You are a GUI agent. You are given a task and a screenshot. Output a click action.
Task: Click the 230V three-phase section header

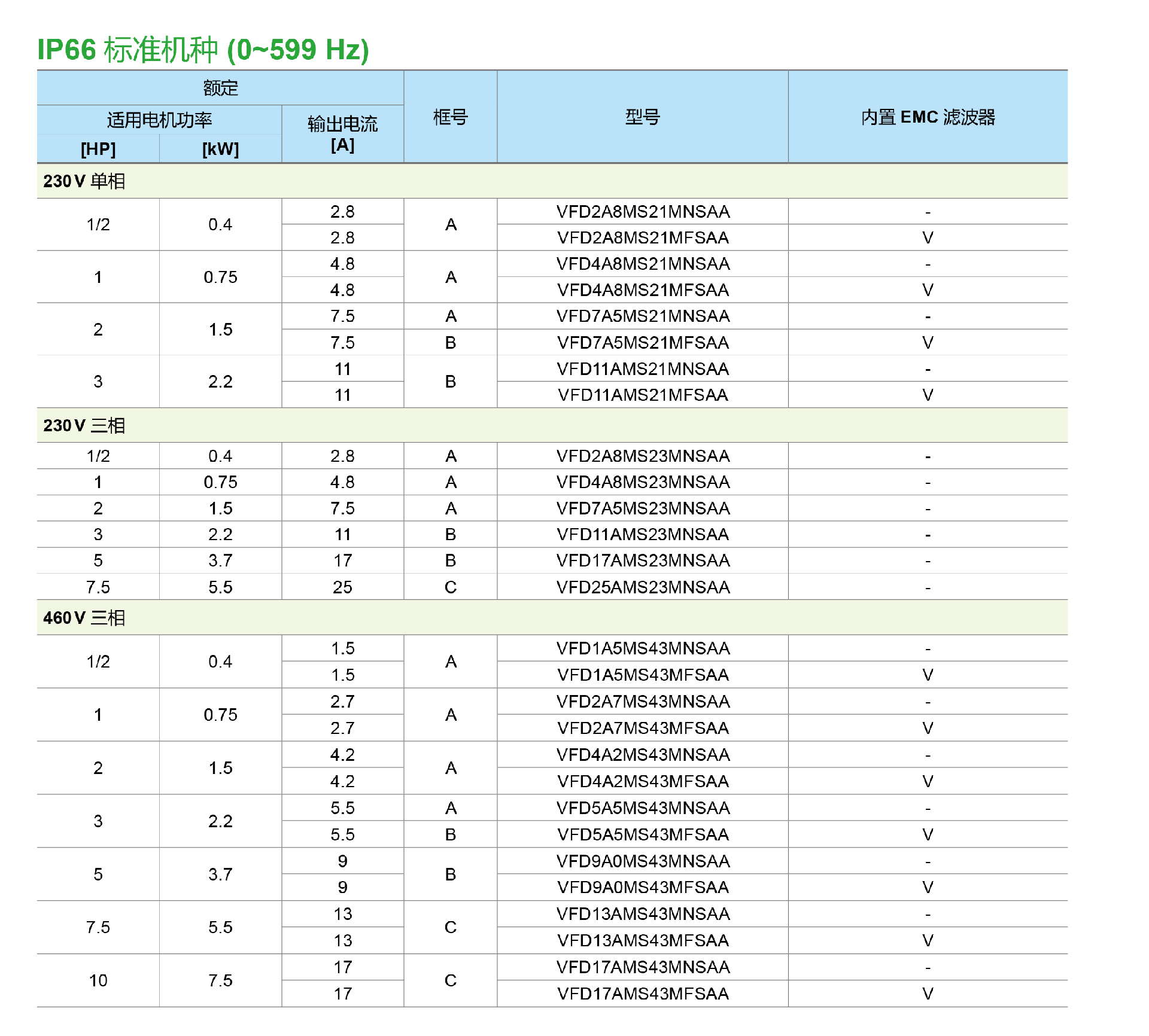84,426
